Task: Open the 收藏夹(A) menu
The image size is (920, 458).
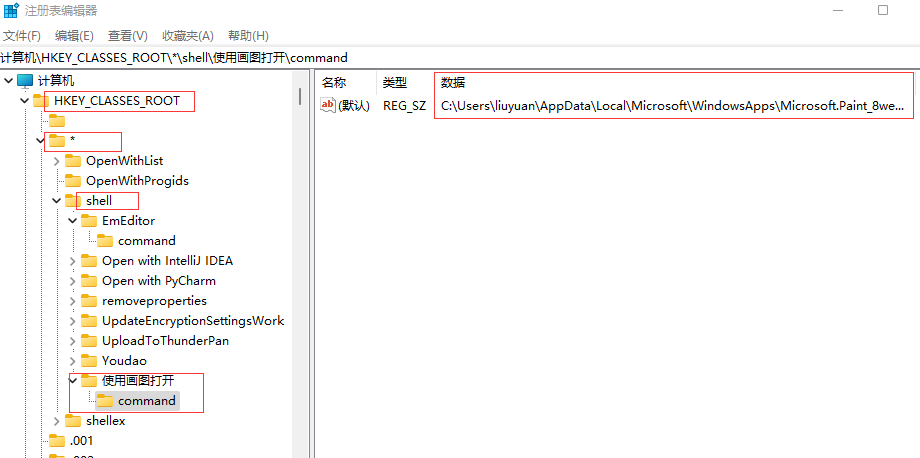Action: [188, 36]
